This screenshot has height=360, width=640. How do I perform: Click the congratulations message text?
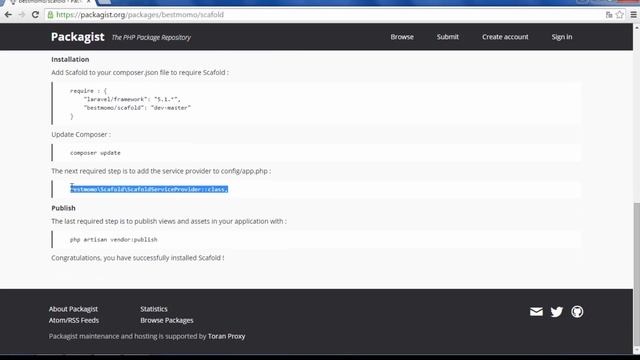(x=138, y=258)
